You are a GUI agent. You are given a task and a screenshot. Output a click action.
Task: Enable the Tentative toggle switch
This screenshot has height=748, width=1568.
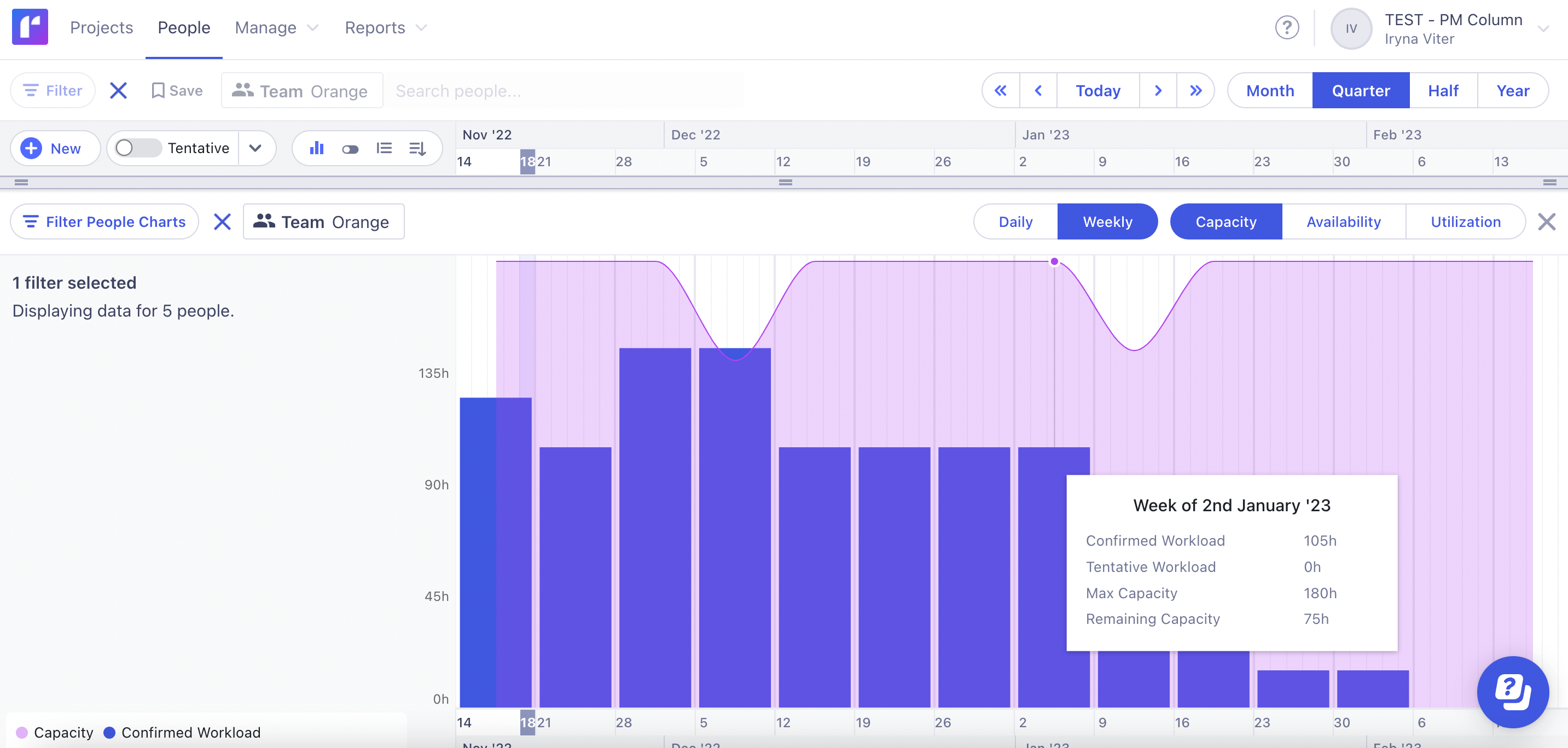tap(136, 148)
